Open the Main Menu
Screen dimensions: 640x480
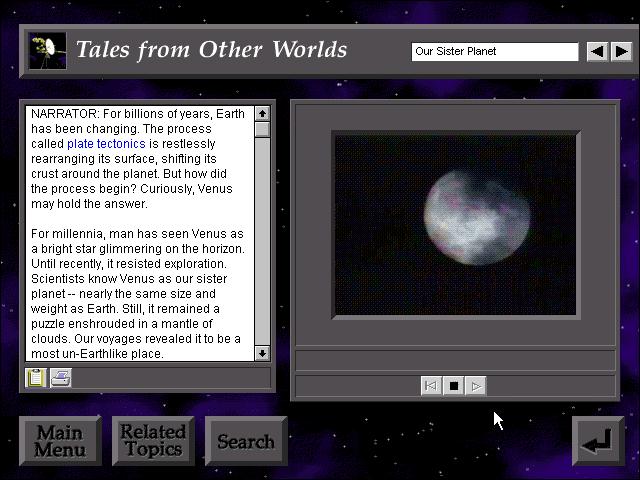pyautogui.click(x=60, y=441)
